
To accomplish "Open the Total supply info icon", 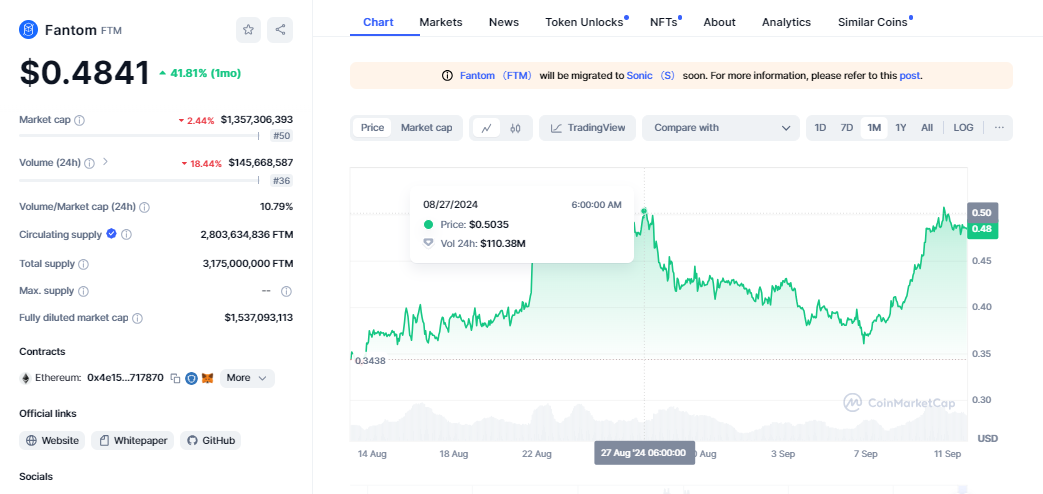I will [83, 264].
